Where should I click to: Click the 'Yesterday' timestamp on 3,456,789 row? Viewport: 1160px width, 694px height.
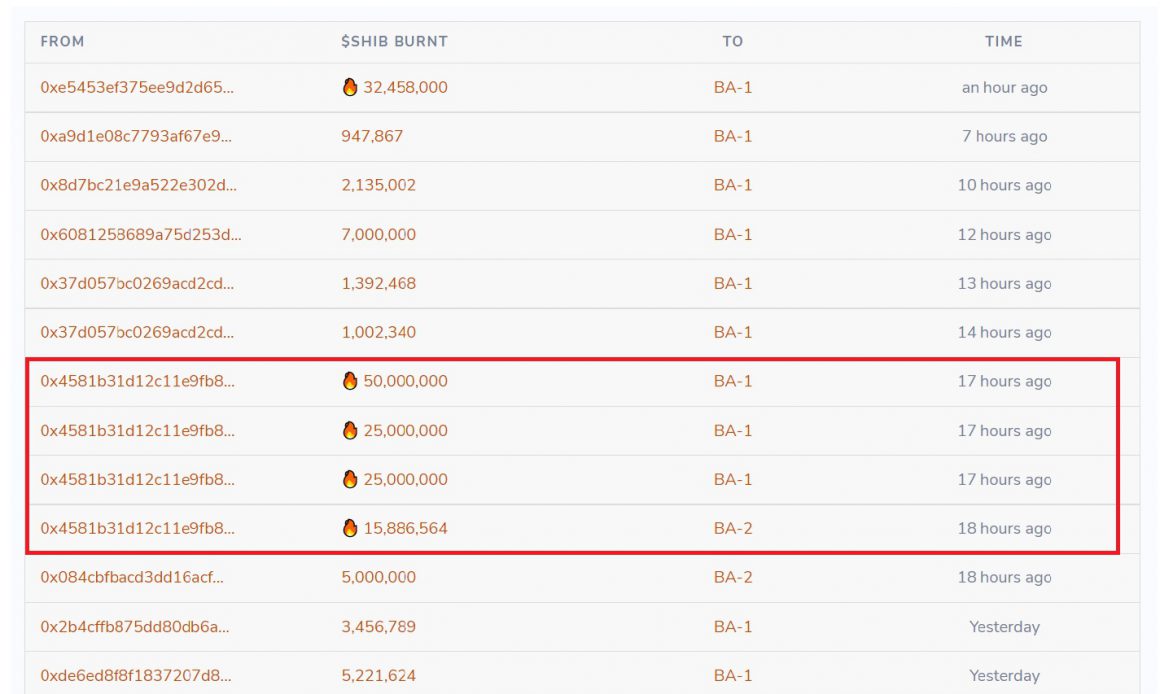coord(1003,626)
